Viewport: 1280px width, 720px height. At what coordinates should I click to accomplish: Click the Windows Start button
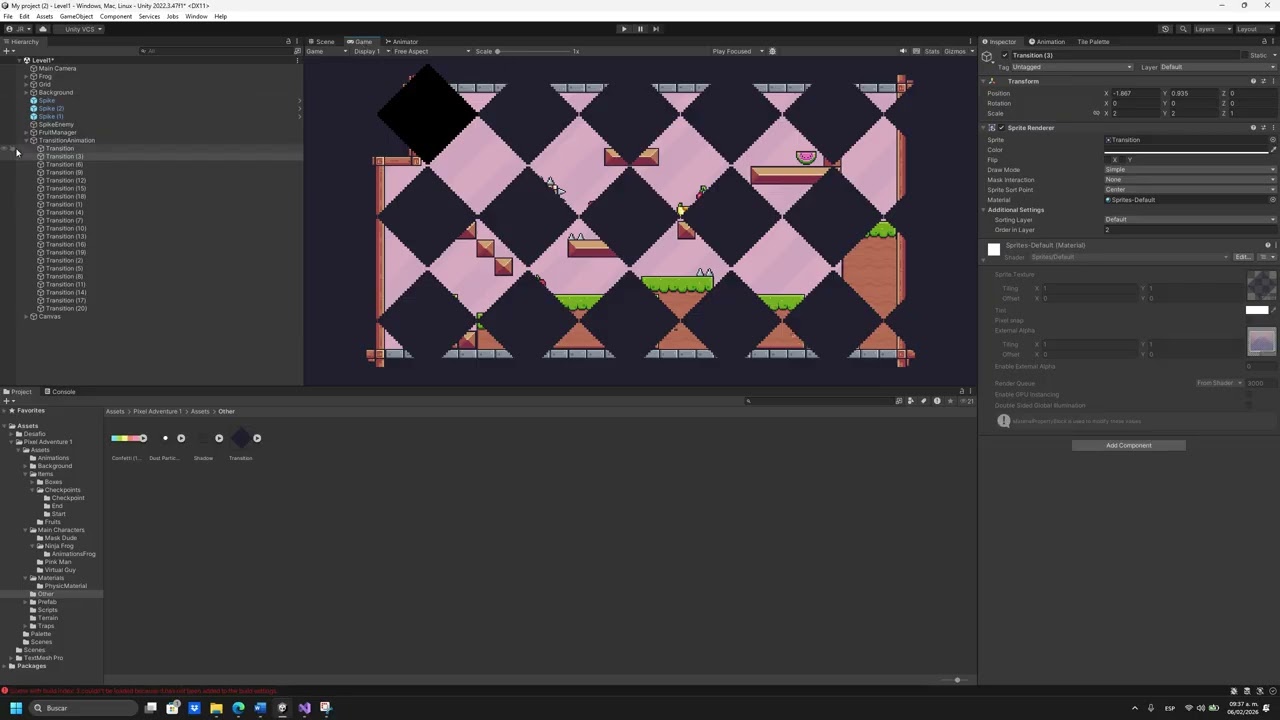(16, 708)
